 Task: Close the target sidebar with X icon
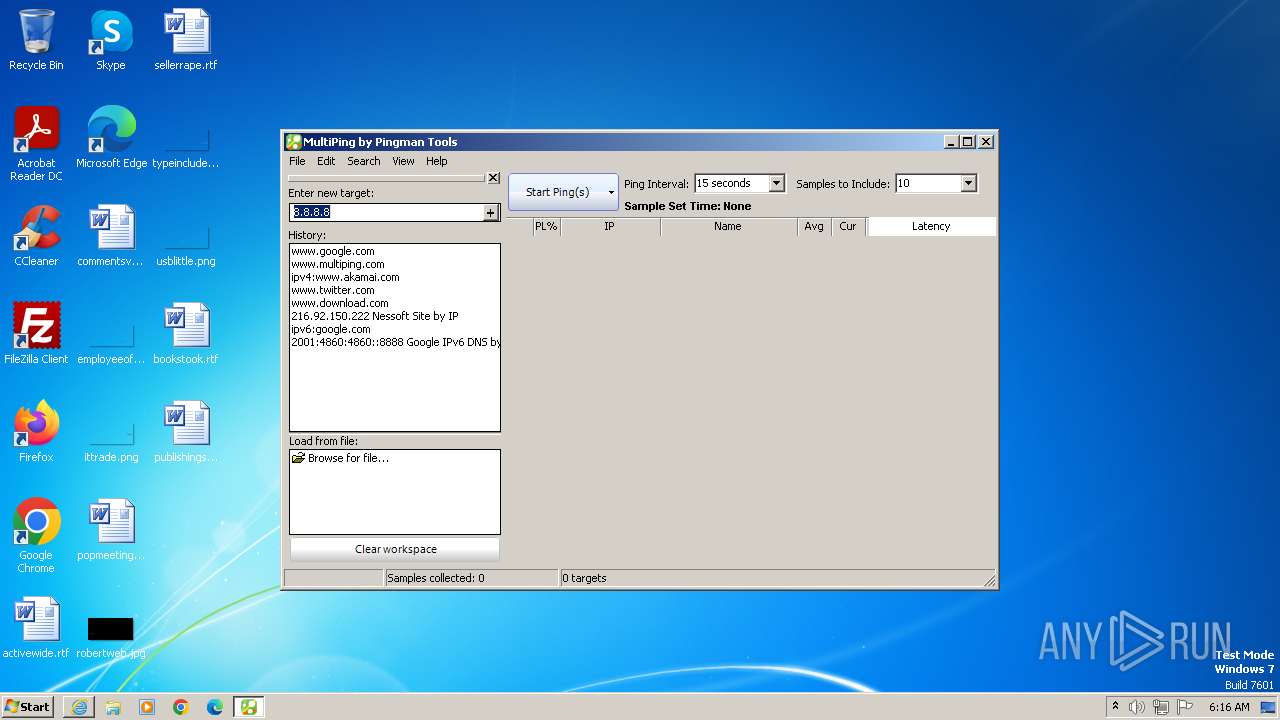click(493, 178)
